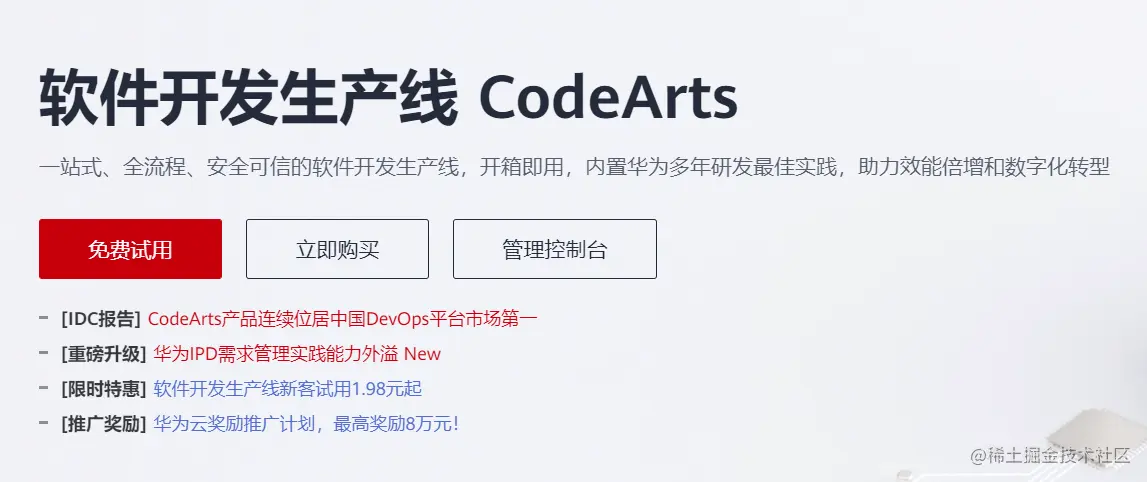This screenshot has width=1147, height=482.
Task: Click dash bullet before 重磅升级
Action: [x=44, y=352]
